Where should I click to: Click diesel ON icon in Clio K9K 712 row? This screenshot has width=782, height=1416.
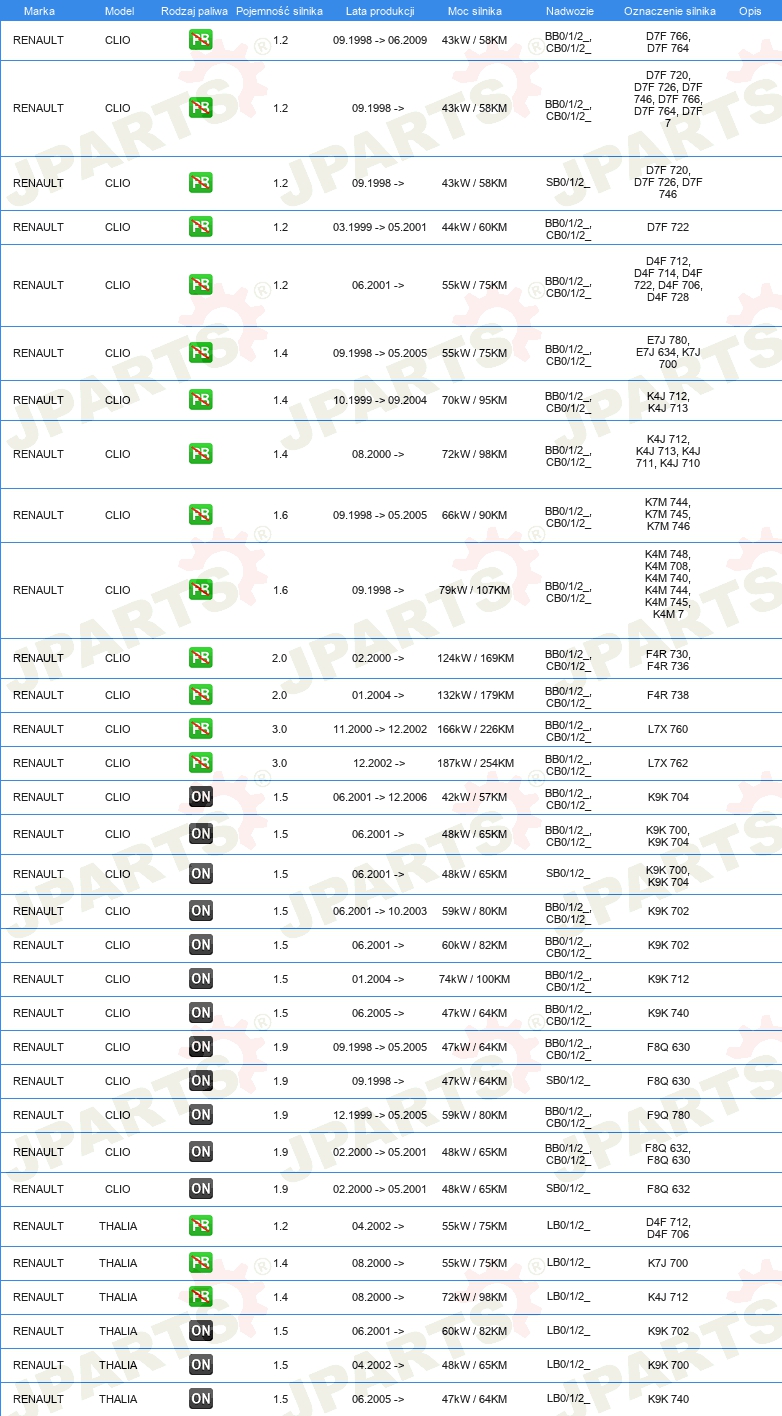click(x=200, y=979)
